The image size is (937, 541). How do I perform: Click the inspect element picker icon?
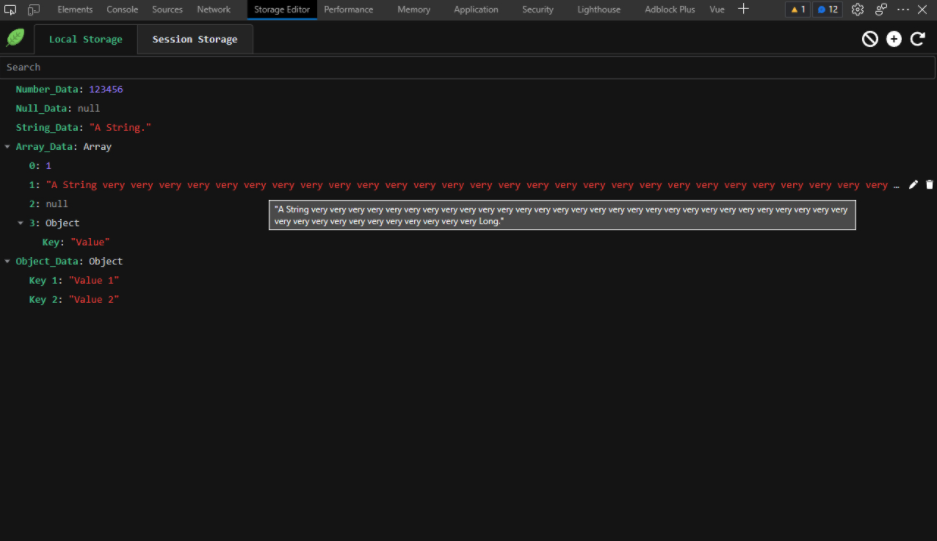pos(10,9)
